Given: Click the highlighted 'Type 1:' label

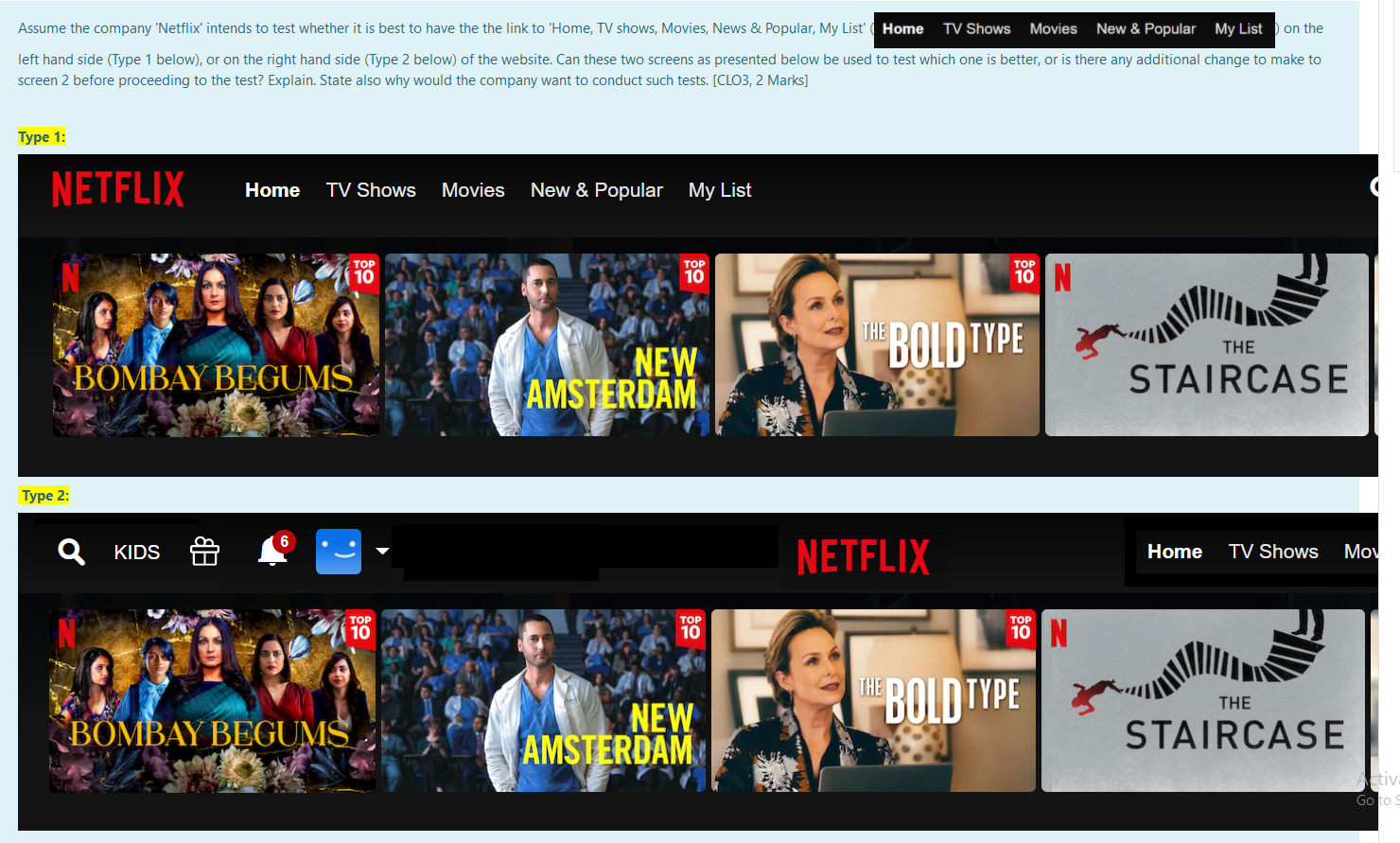Looking at the screenshot, I should [42, 137].
